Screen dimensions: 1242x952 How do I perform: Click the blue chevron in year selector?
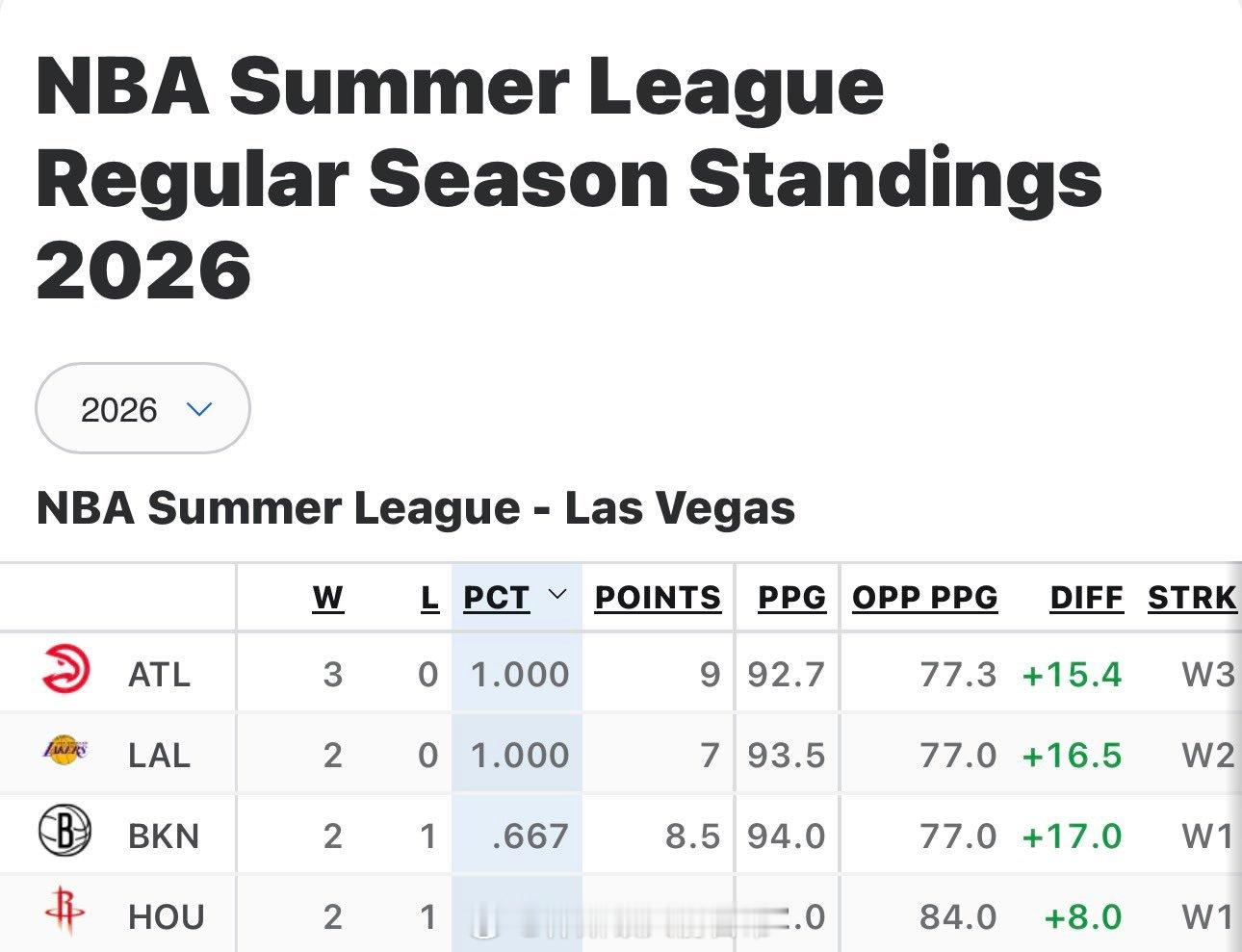coord(199,408)
